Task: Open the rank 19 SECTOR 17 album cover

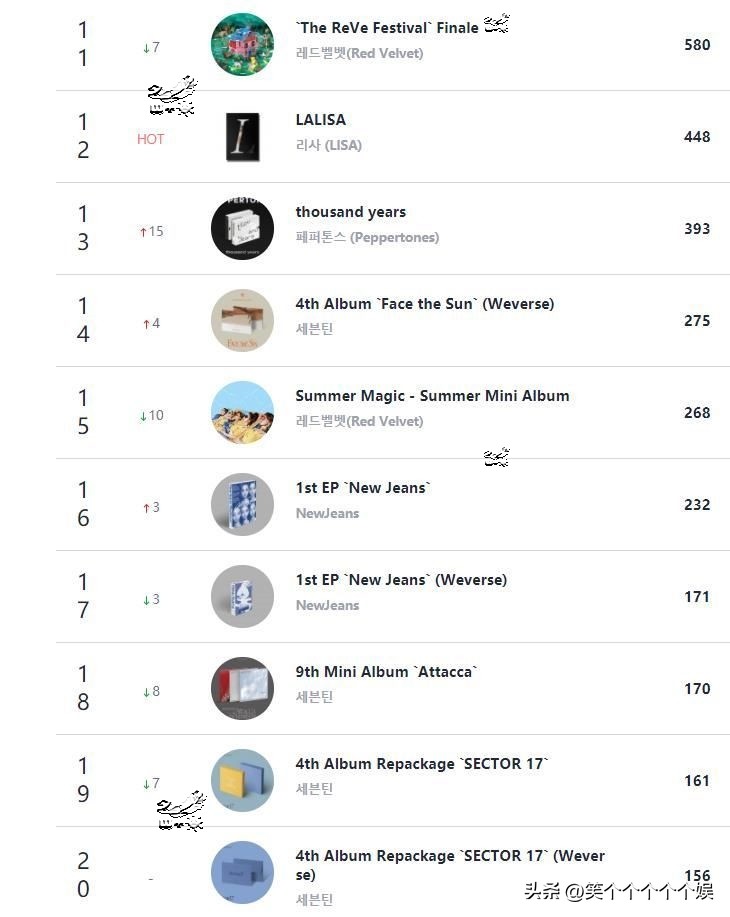Action: [x=242, y=780]
